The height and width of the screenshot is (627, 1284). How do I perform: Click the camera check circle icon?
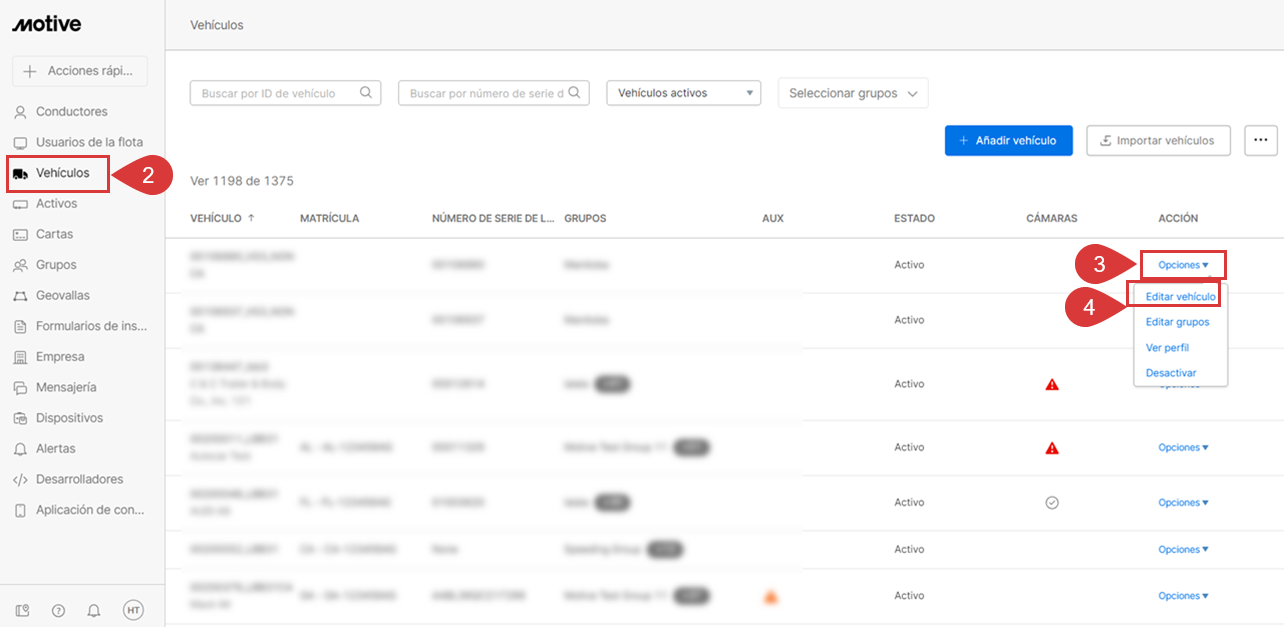click(x=1052, y=502)
